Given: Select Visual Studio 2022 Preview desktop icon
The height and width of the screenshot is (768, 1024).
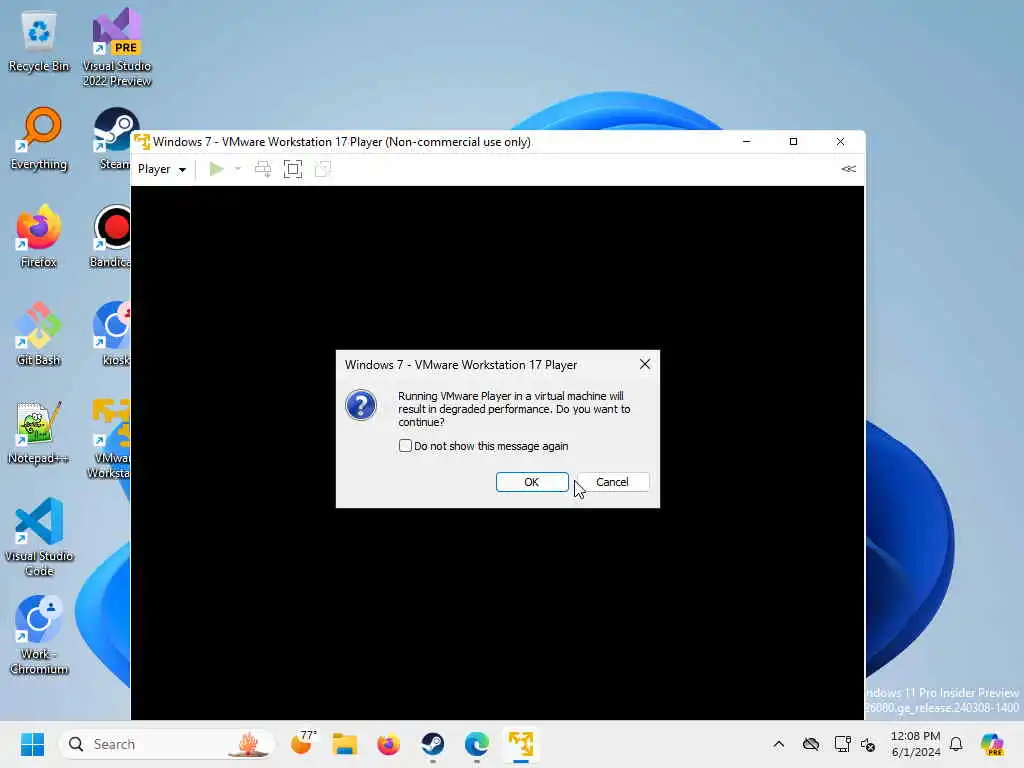Looking at the screenshot, I should [x=117, y=47].
